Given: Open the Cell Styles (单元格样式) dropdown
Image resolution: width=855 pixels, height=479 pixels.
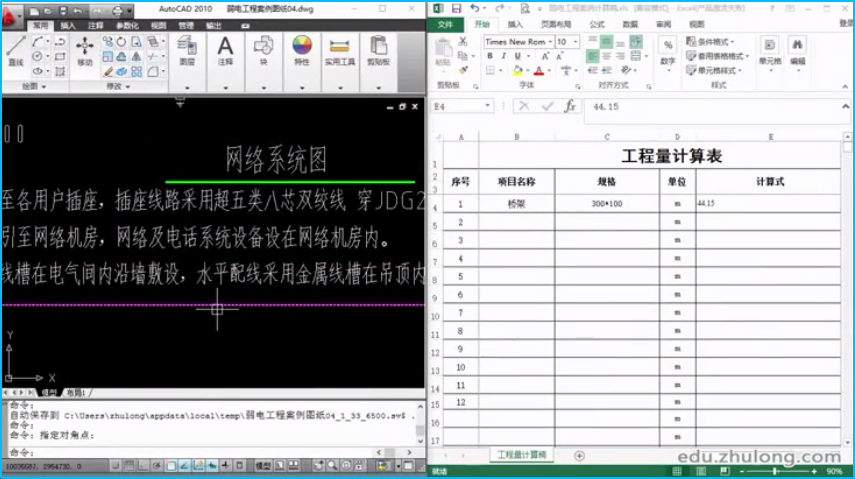Looking at the screenshot, I should [714, 70].
